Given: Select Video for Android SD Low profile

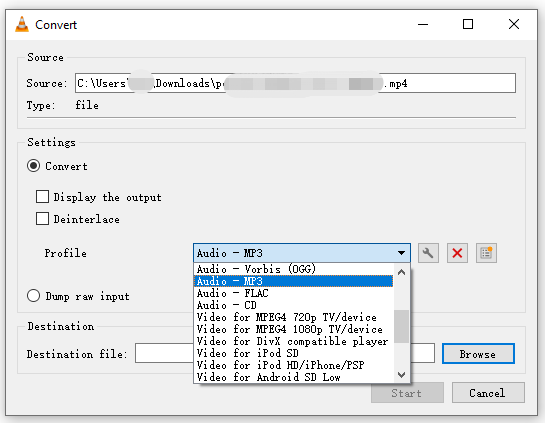Looking at the screenshot, I should (x=293, y=377).
